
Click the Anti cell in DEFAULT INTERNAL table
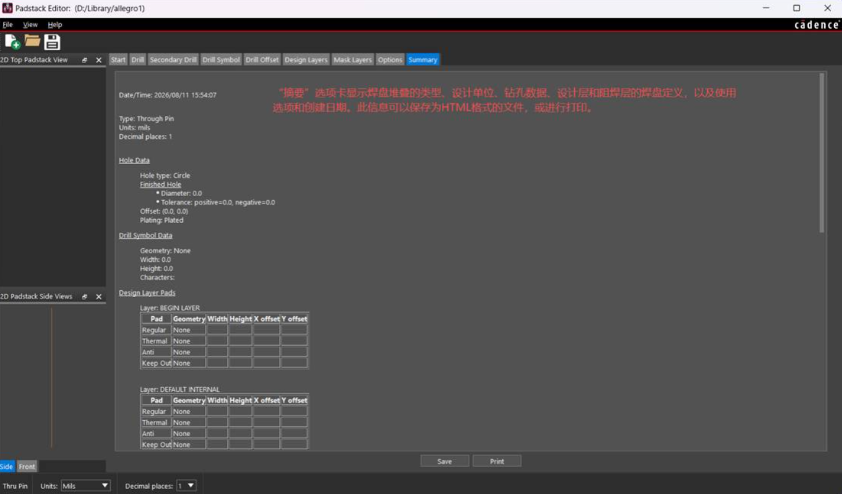coord(156,433)
